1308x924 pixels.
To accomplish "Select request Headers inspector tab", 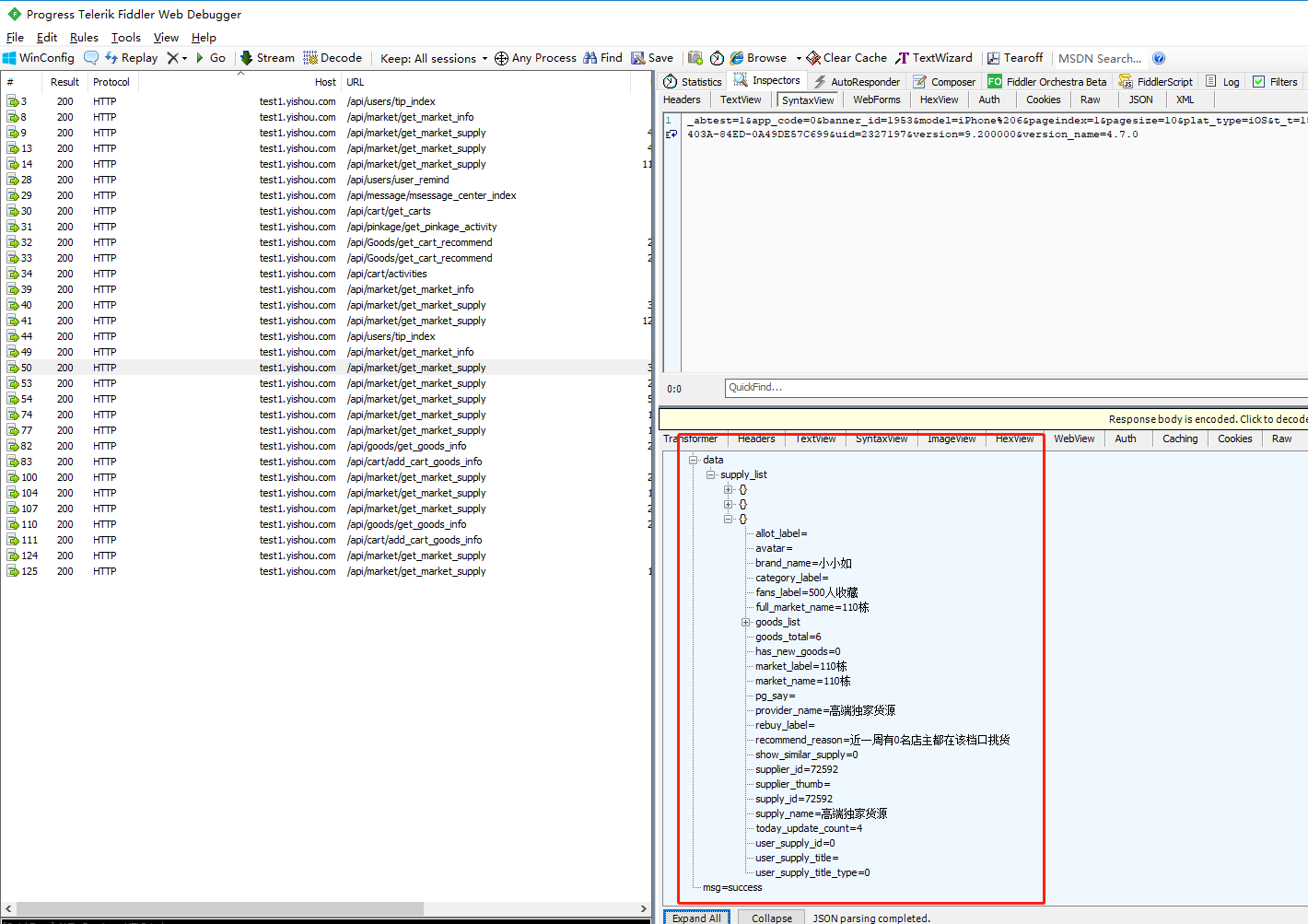I will click(682, 99).
